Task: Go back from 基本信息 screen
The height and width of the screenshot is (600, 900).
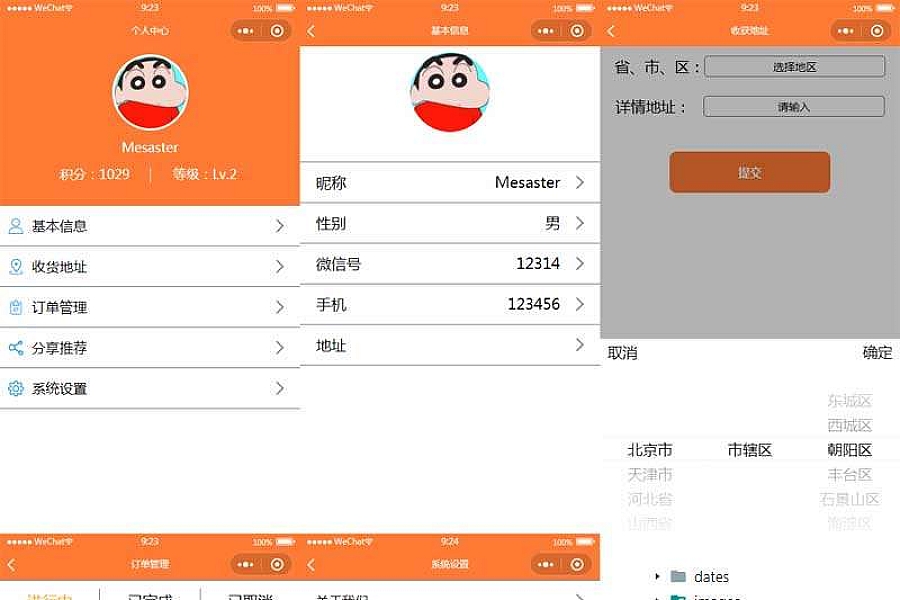Action: click(x=311, y=31)
